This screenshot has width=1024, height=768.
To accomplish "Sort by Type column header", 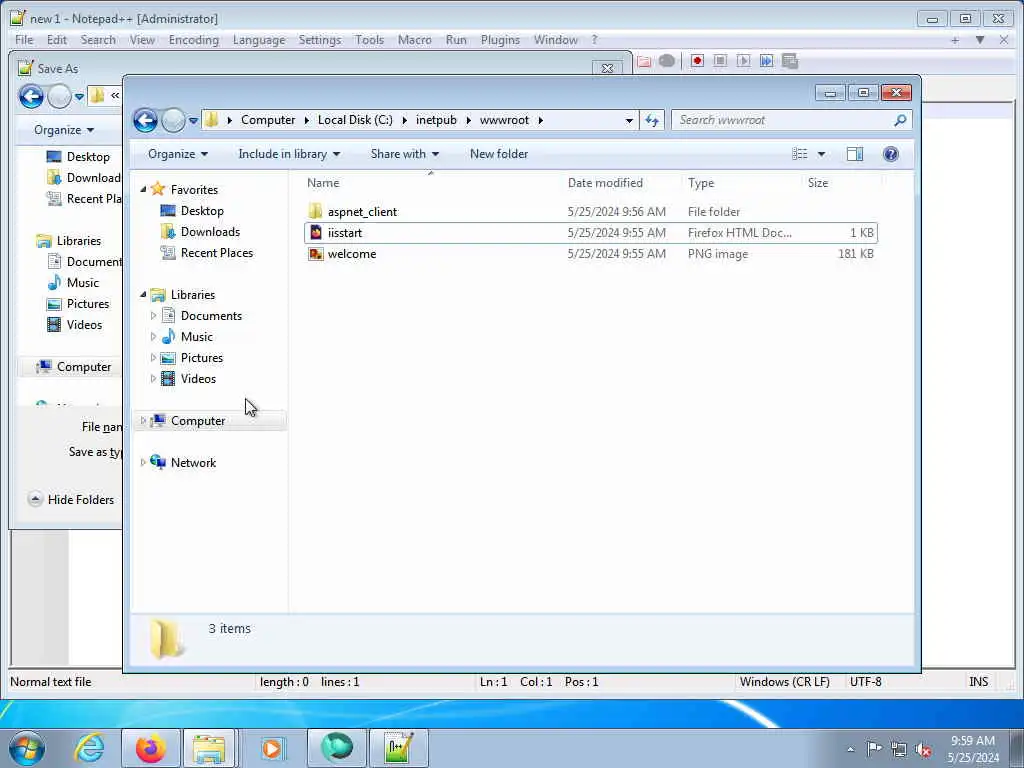I will point(701,183).
